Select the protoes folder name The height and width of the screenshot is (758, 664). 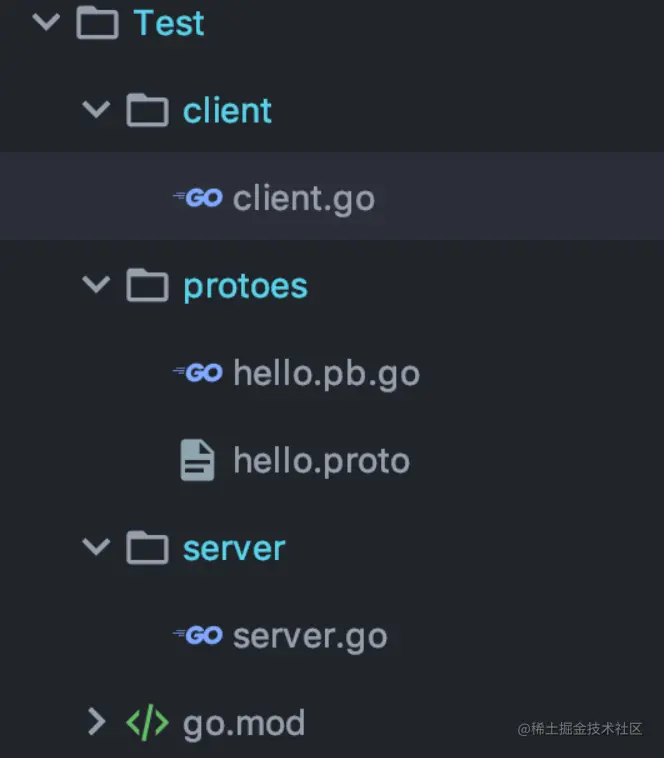[245, 286]
